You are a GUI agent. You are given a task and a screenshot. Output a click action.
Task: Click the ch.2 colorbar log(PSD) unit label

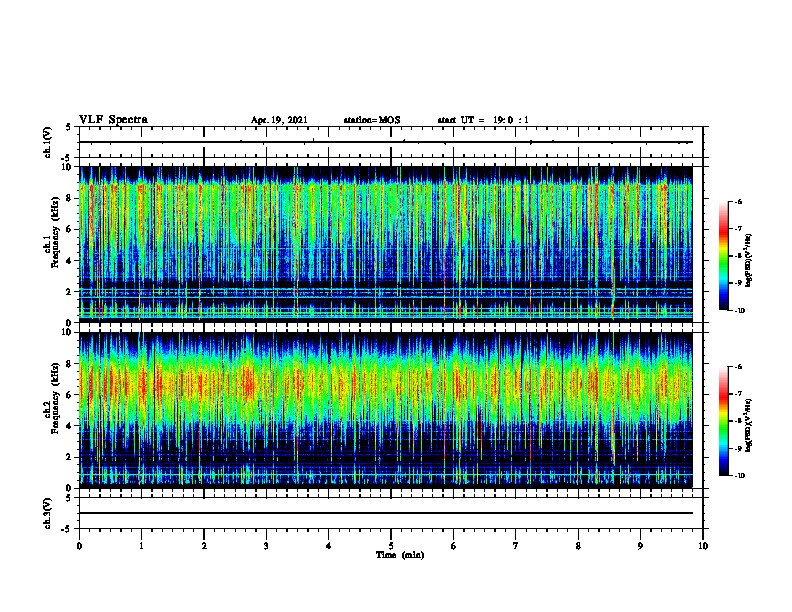[749, 424]
